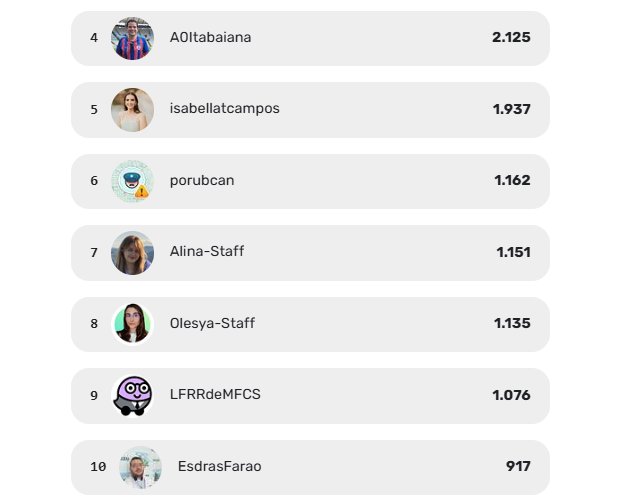The image size is (629, 504).
Task: Open the Alina-Staff username link
Action: 207,252
